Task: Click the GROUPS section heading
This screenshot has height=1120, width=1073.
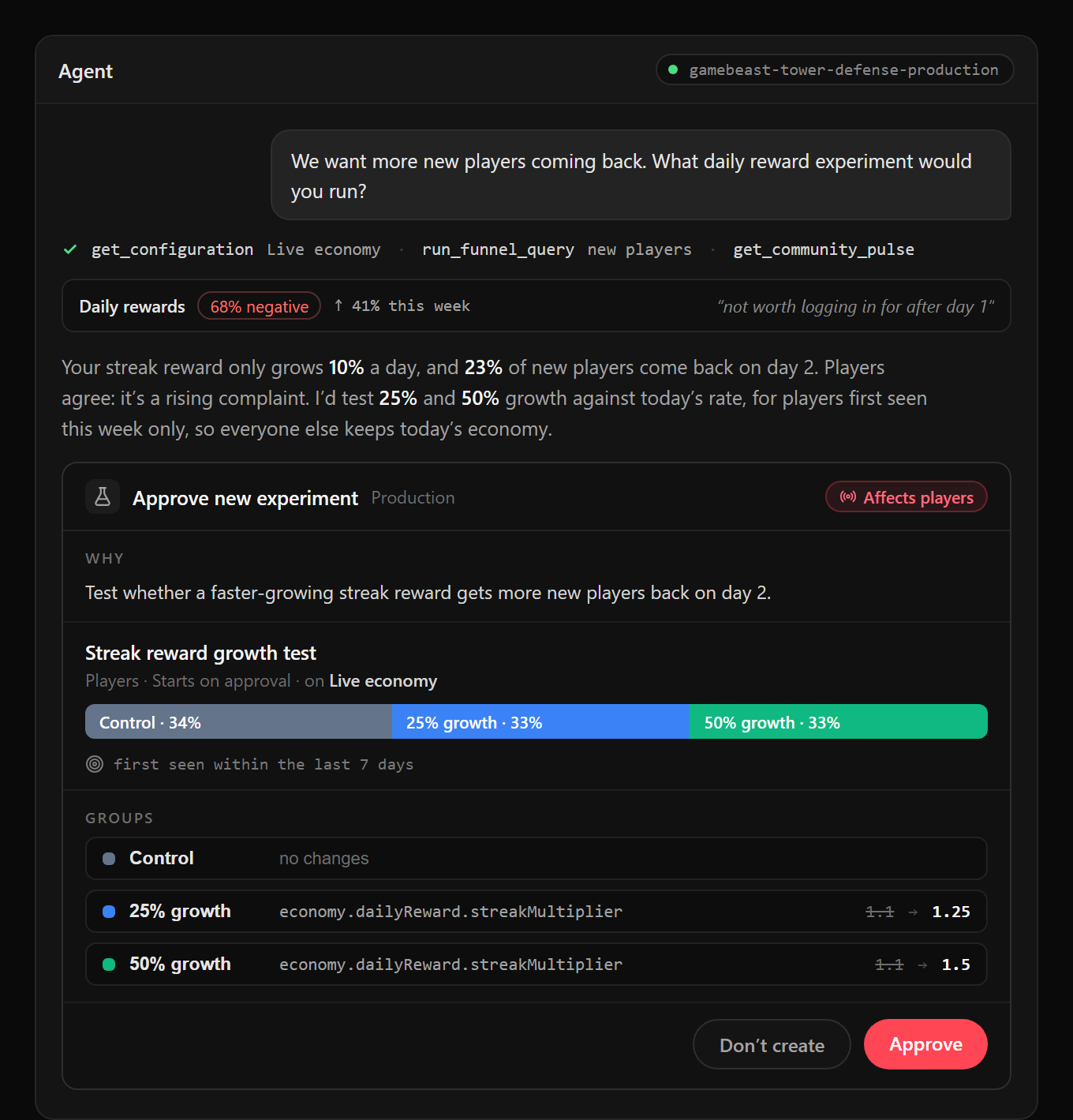Action: [119, 818]
